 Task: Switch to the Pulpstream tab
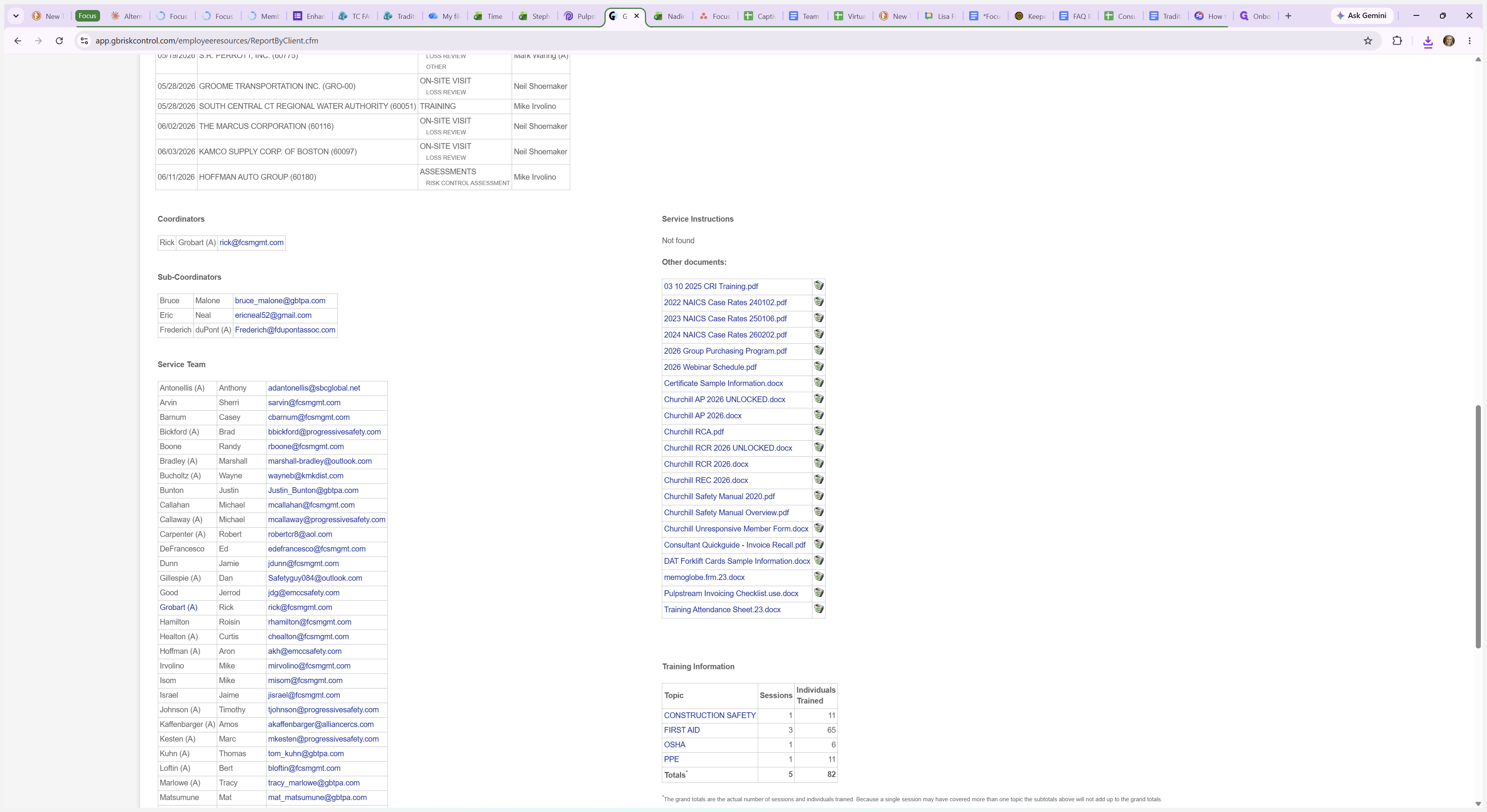(x=580, y=16)
